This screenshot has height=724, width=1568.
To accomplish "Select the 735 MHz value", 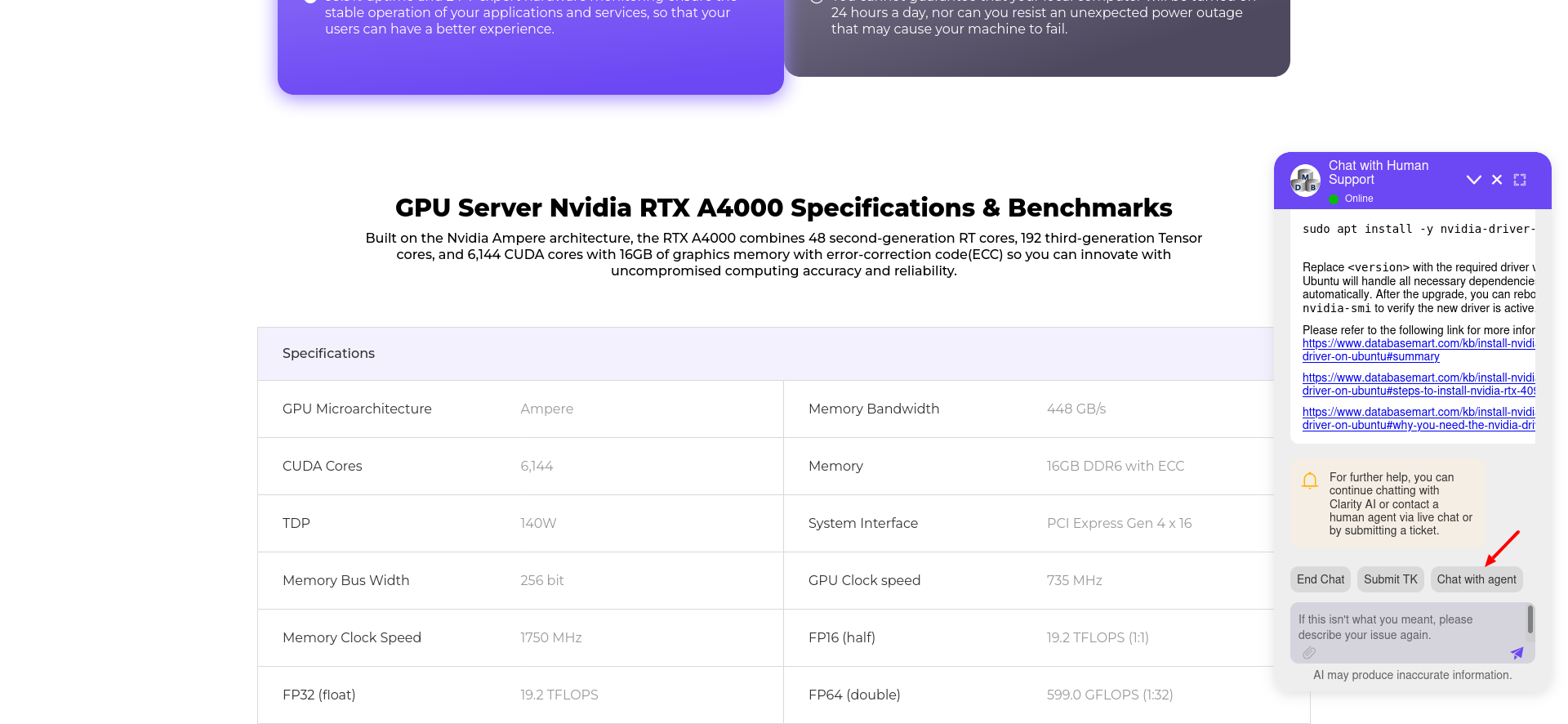I will (1075, 580).
